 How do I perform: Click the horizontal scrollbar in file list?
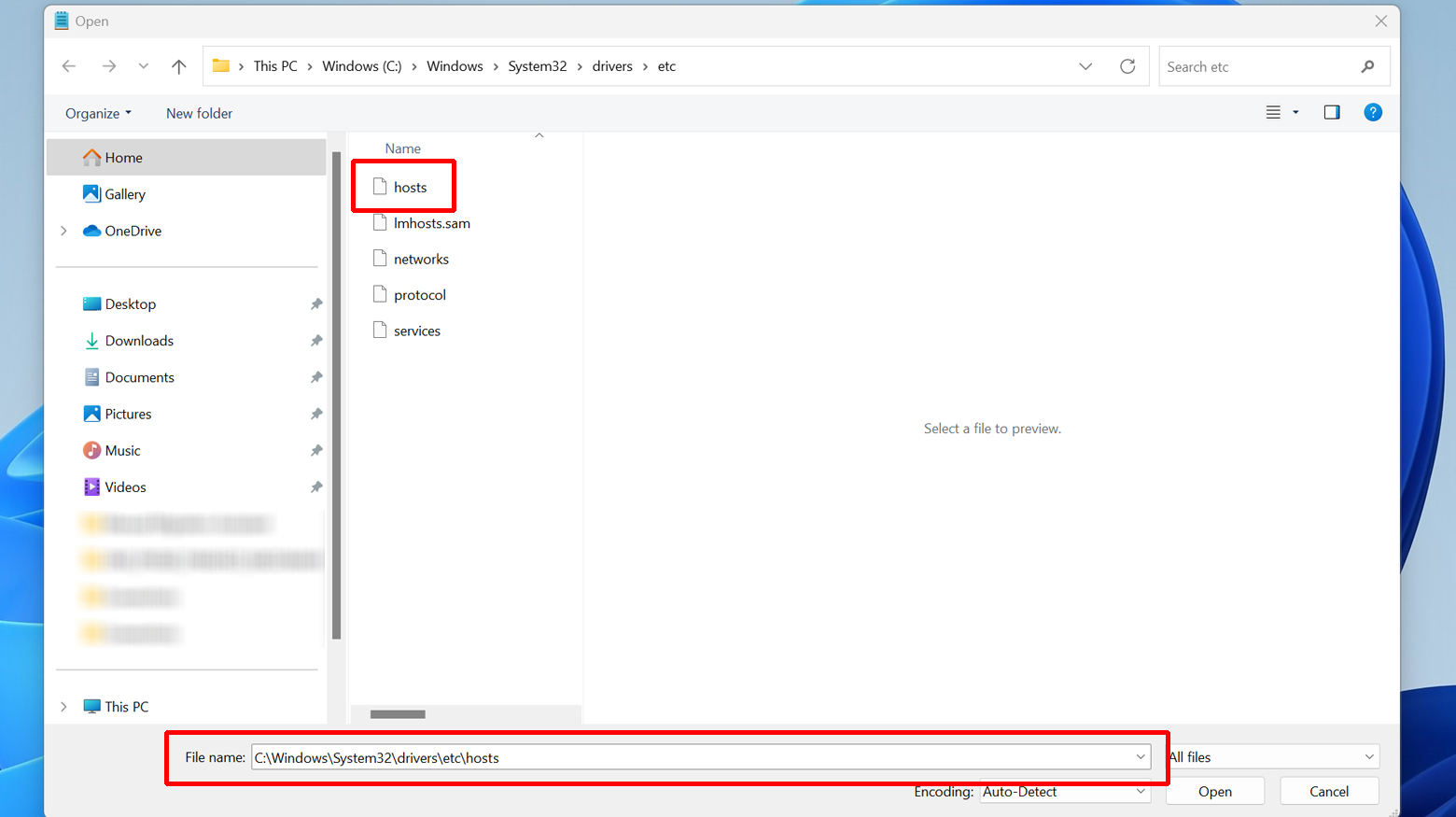click(399, 714)
